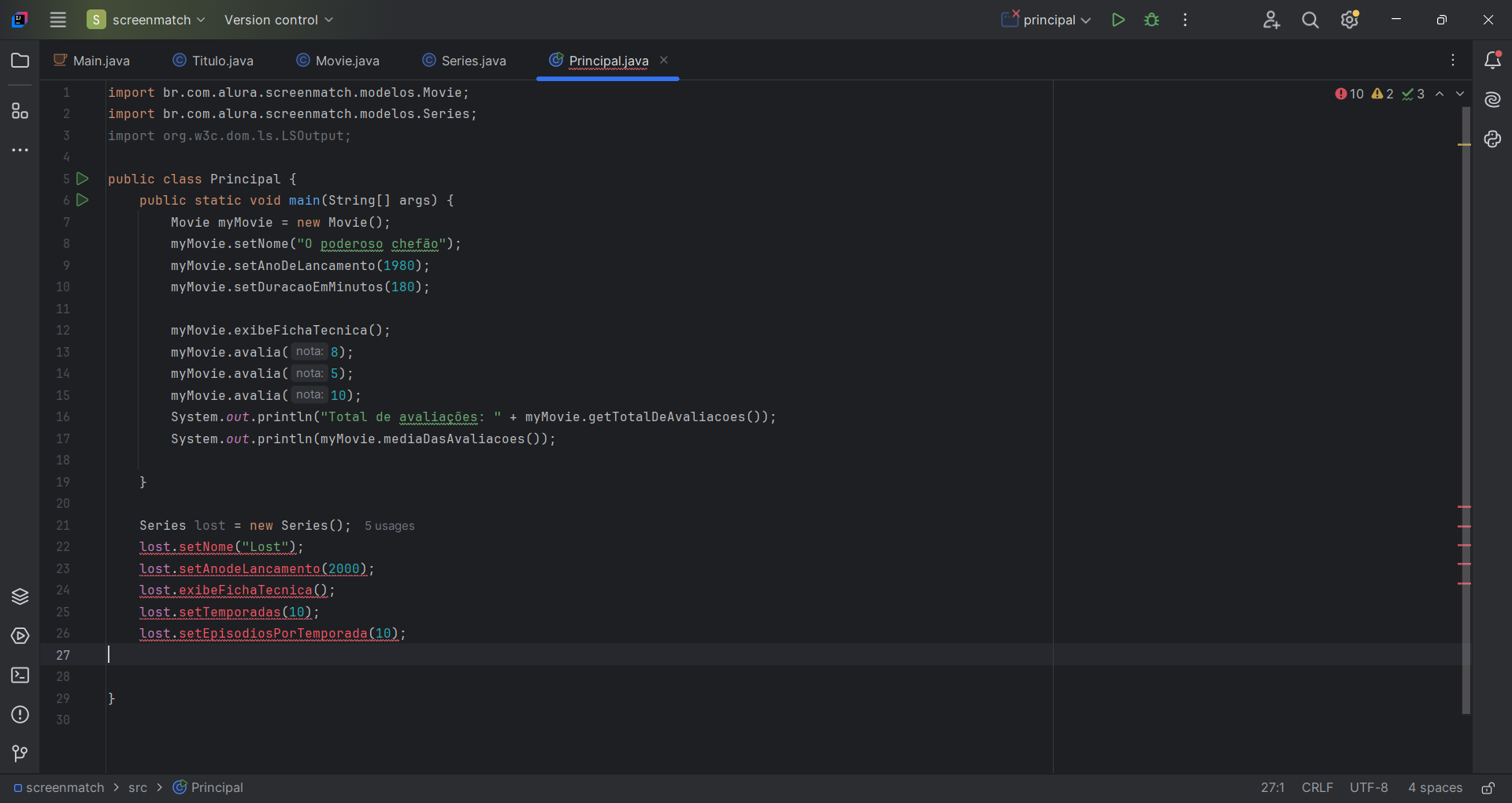Open the Notifications bell panel
Image resolution: width=1512 pixels, height=803 pixels.
pyautogui.click(x=1492, y=60)
